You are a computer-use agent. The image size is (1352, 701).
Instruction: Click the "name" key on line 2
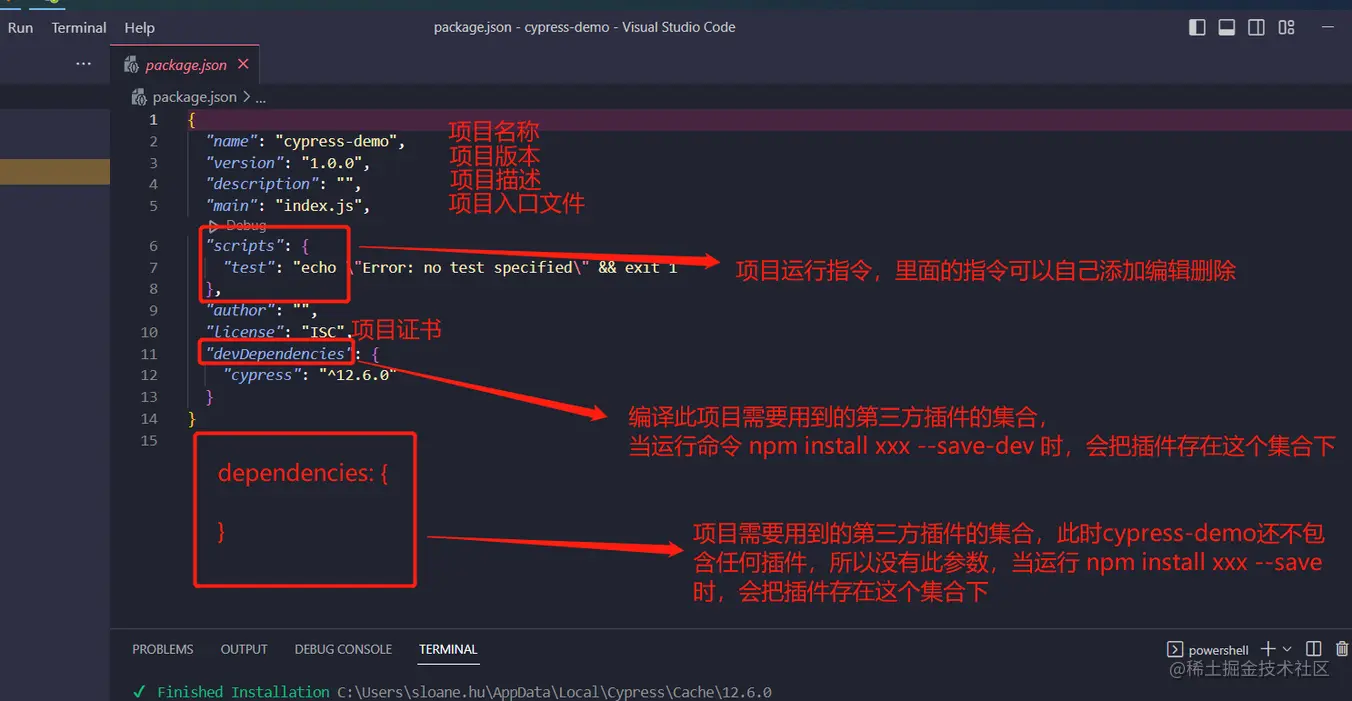point(232,141)
